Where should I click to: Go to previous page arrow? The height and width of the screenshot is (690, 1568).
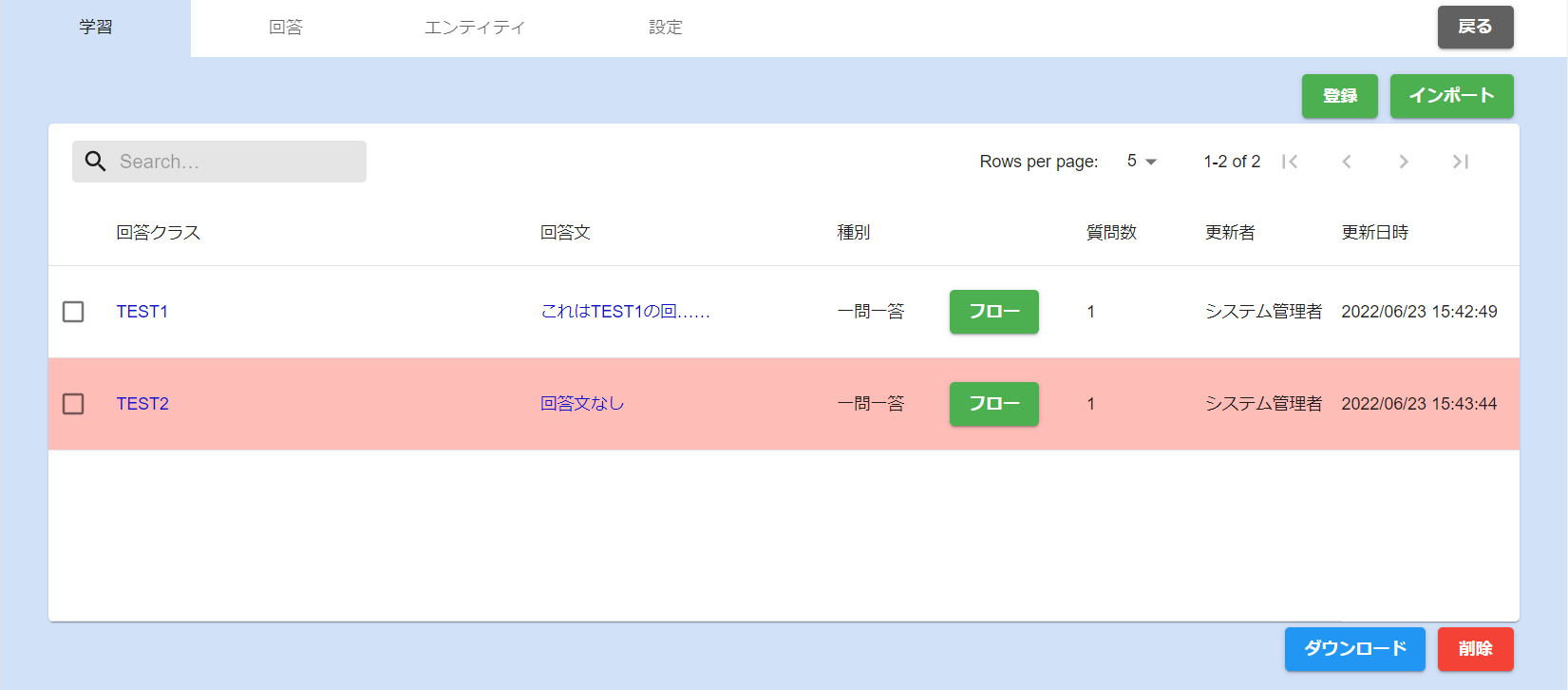click(x=1346, y=162)
